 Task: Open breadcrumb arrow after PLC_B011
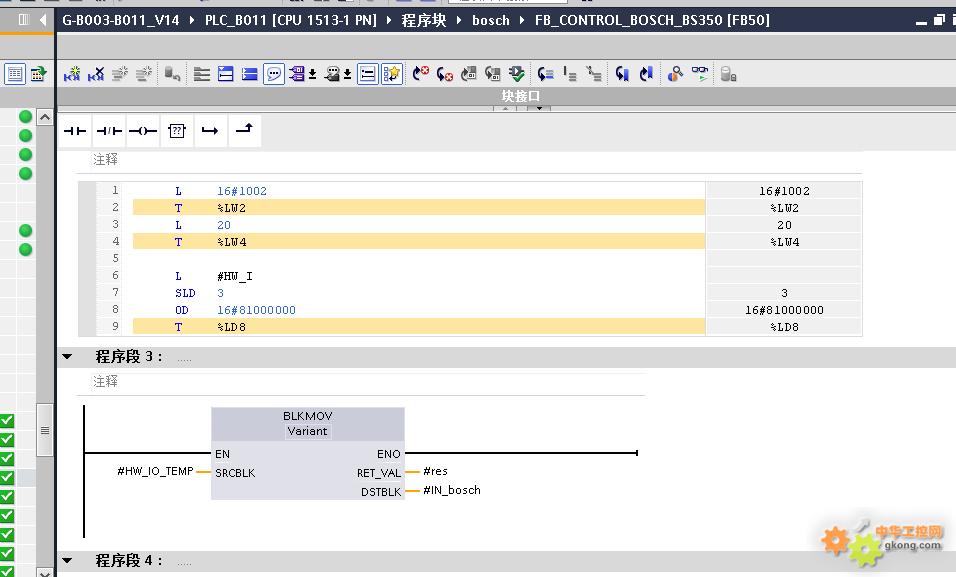(389, 20)
